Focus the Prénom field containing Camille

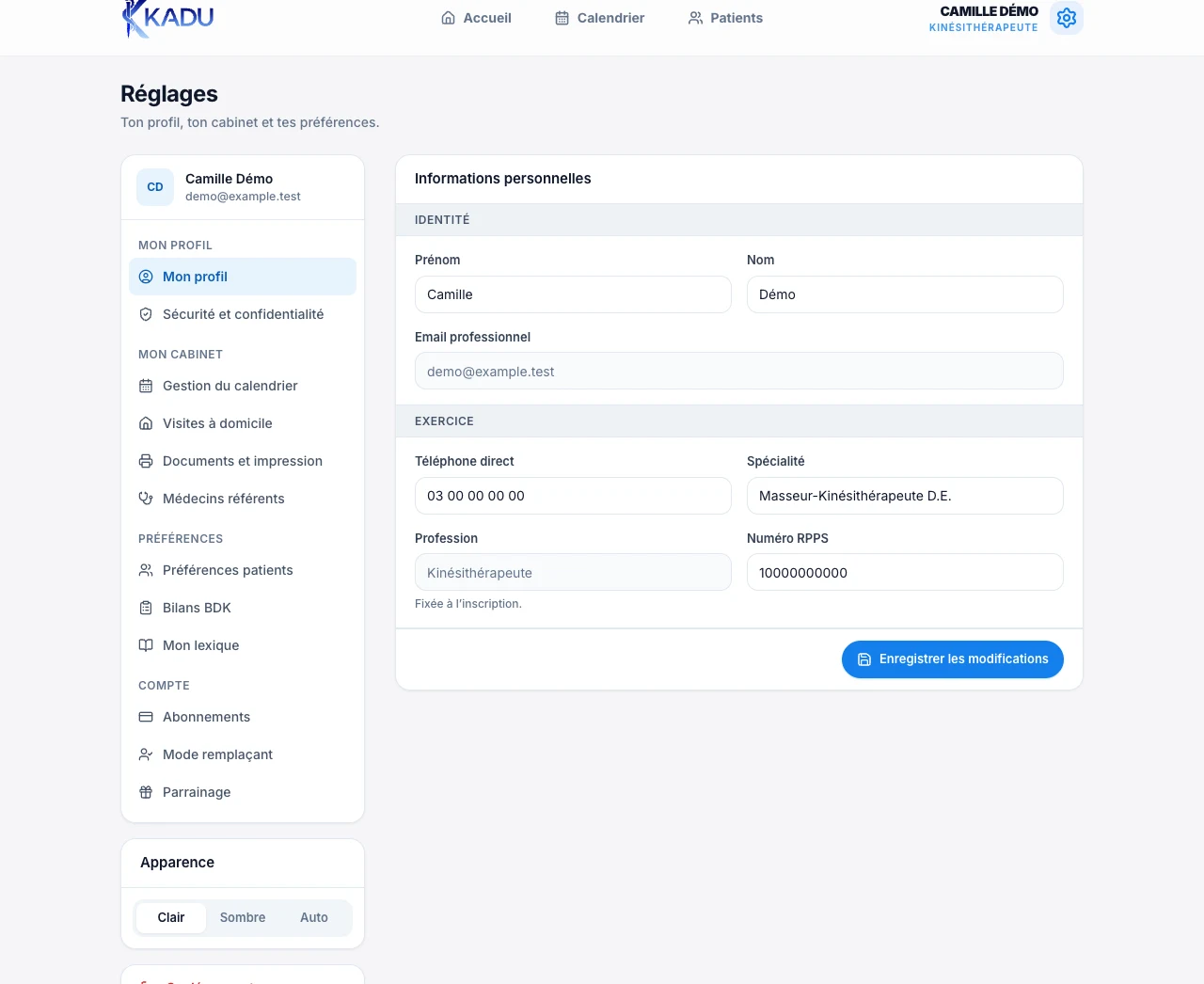click(x=573, y=294)
